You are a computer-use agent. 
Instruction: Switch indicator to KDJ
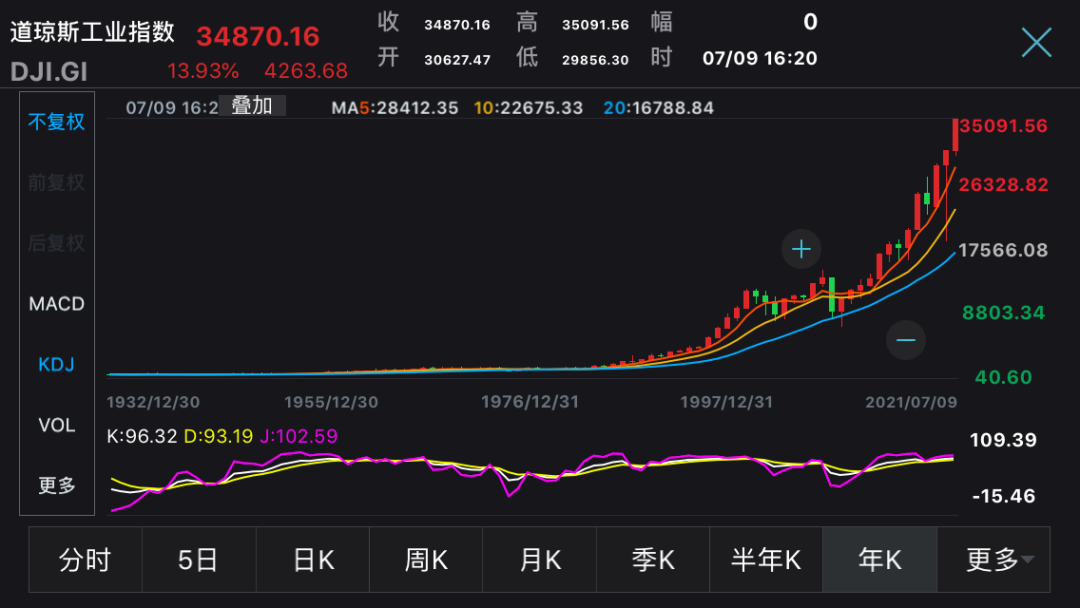(x=56, y=364)
